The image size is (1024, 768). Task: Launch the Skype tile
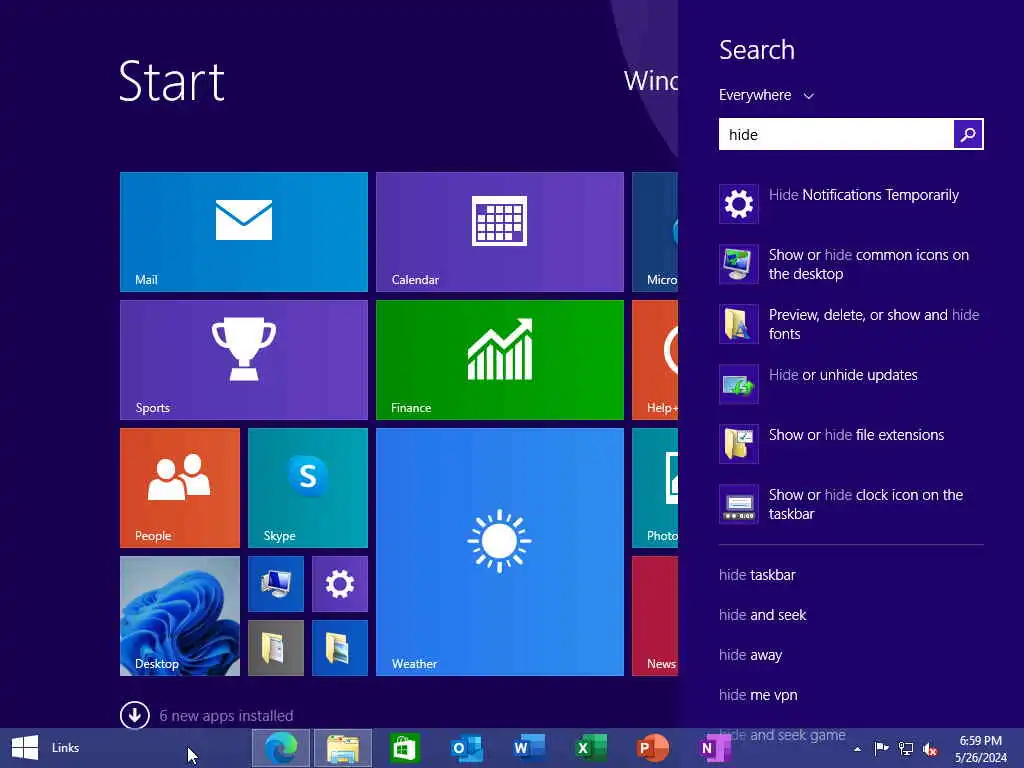pos(308,488)
